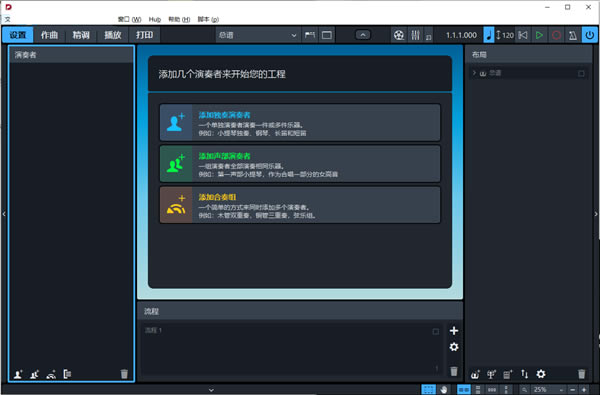Click 添加声部演奏者 section player card
Screen dimensions: 600x395
[300, 164]
